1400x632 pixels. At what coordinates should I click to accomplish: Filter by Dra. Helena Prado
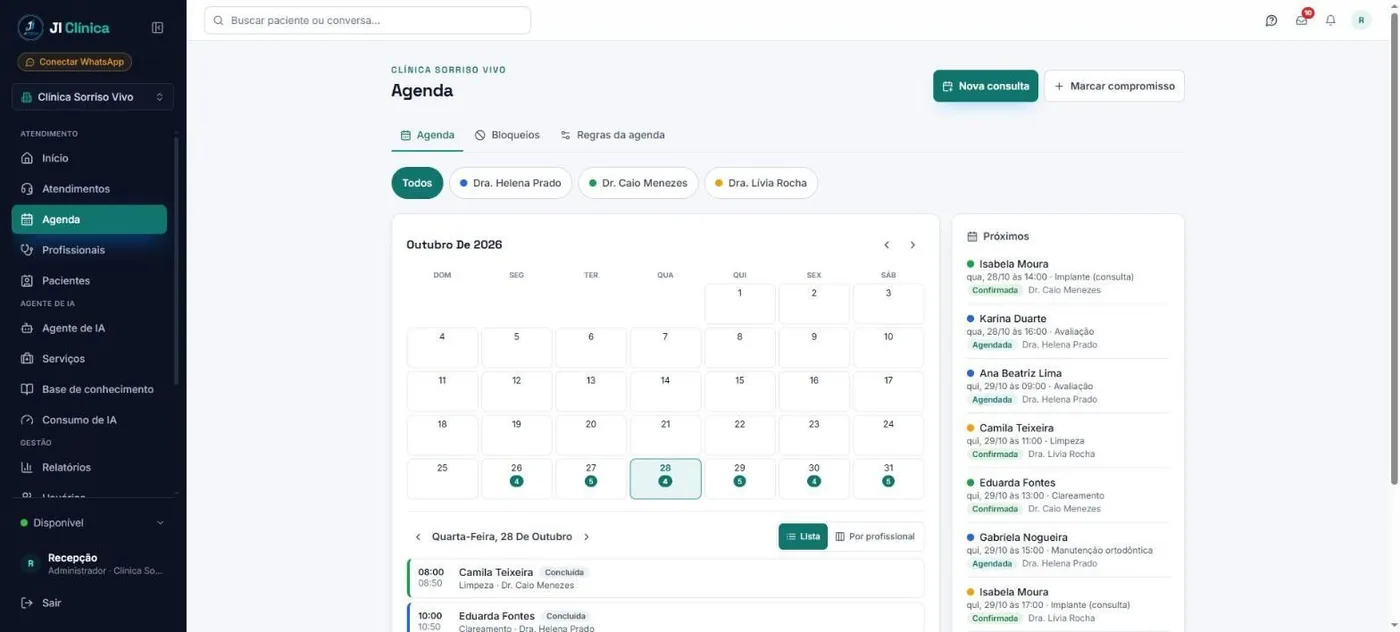coord(510,183)
